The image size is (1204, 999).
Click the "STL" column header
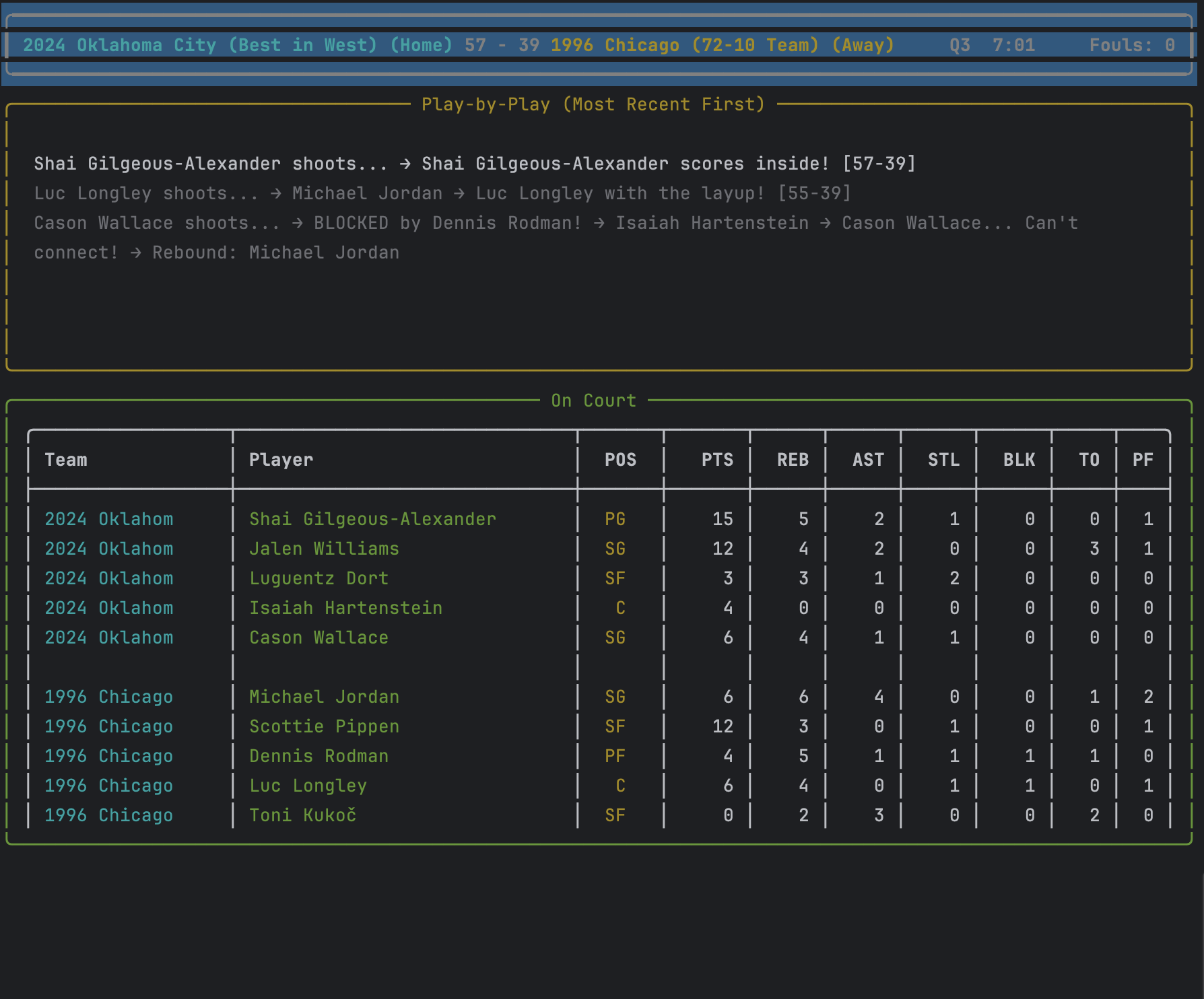(943, 460)
